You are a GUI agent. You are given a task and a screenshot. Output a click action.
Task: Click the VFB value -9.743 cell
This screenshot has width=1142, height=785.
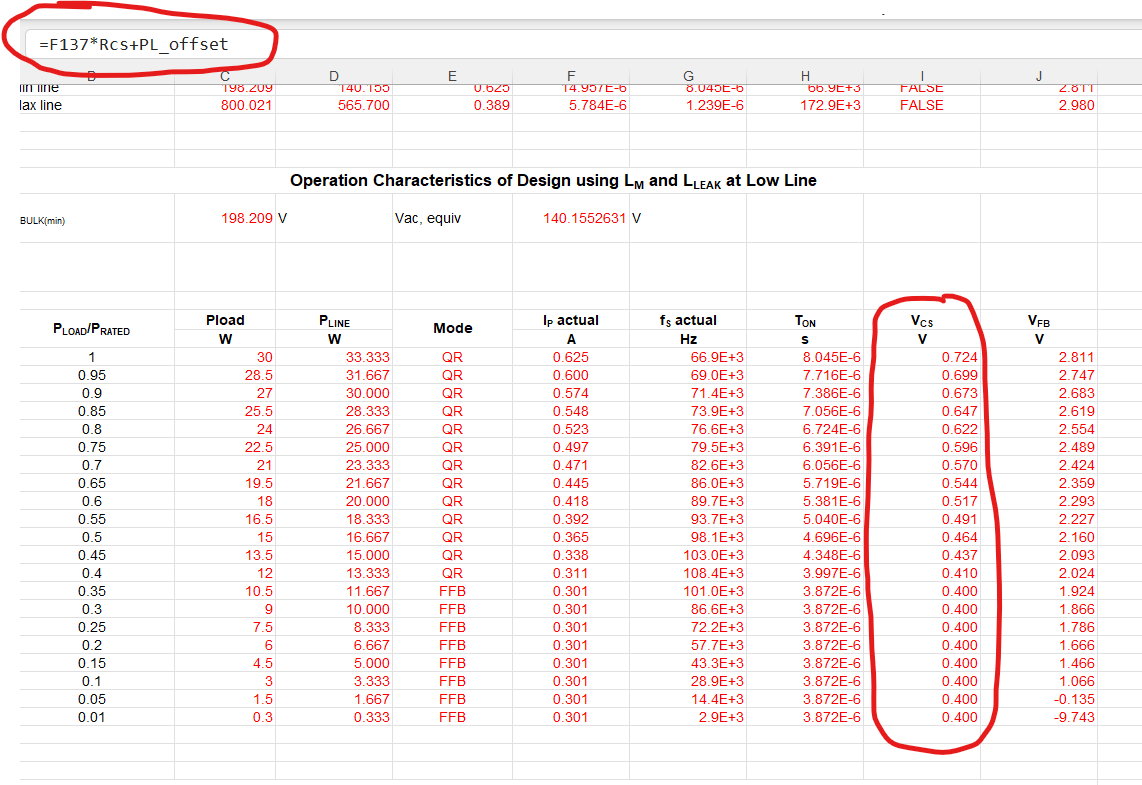[1039, 717]
